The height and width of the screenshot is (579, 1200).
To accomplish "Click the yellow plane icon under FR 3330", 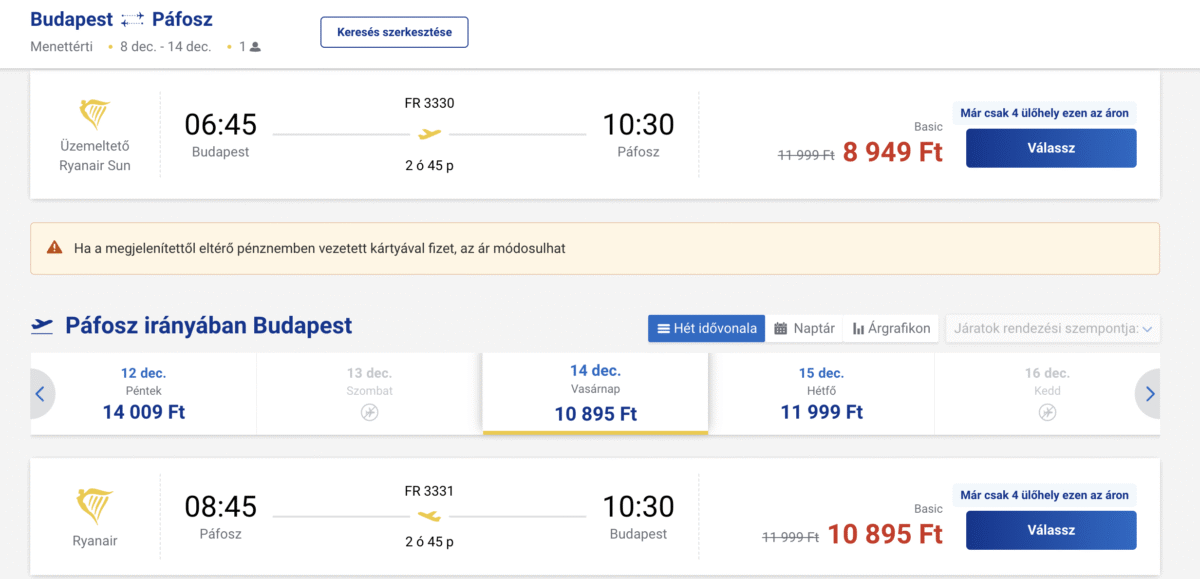I will (429, 134).
